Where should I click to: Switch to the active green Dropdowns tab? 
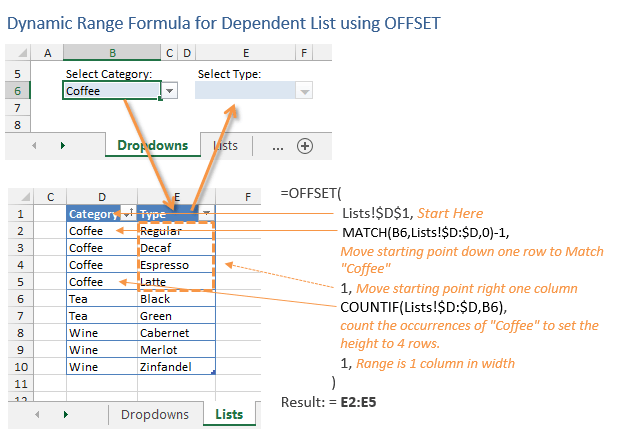152,146
